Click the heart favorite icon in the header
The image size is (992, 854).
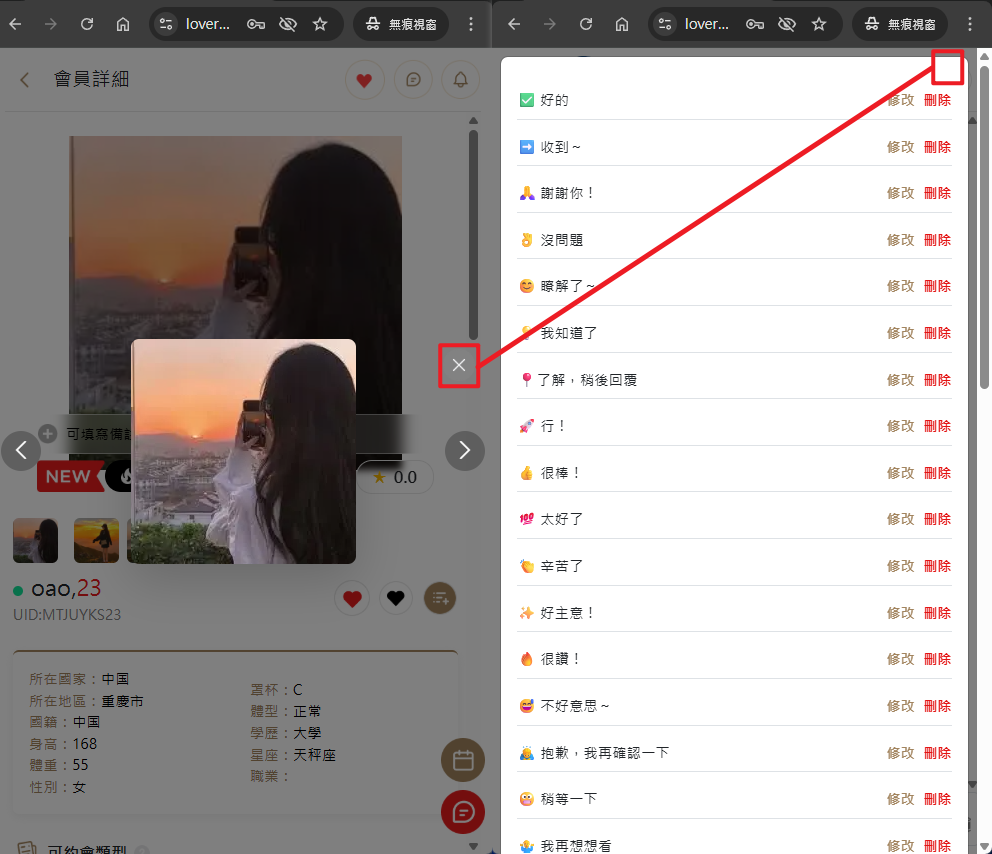364,80
